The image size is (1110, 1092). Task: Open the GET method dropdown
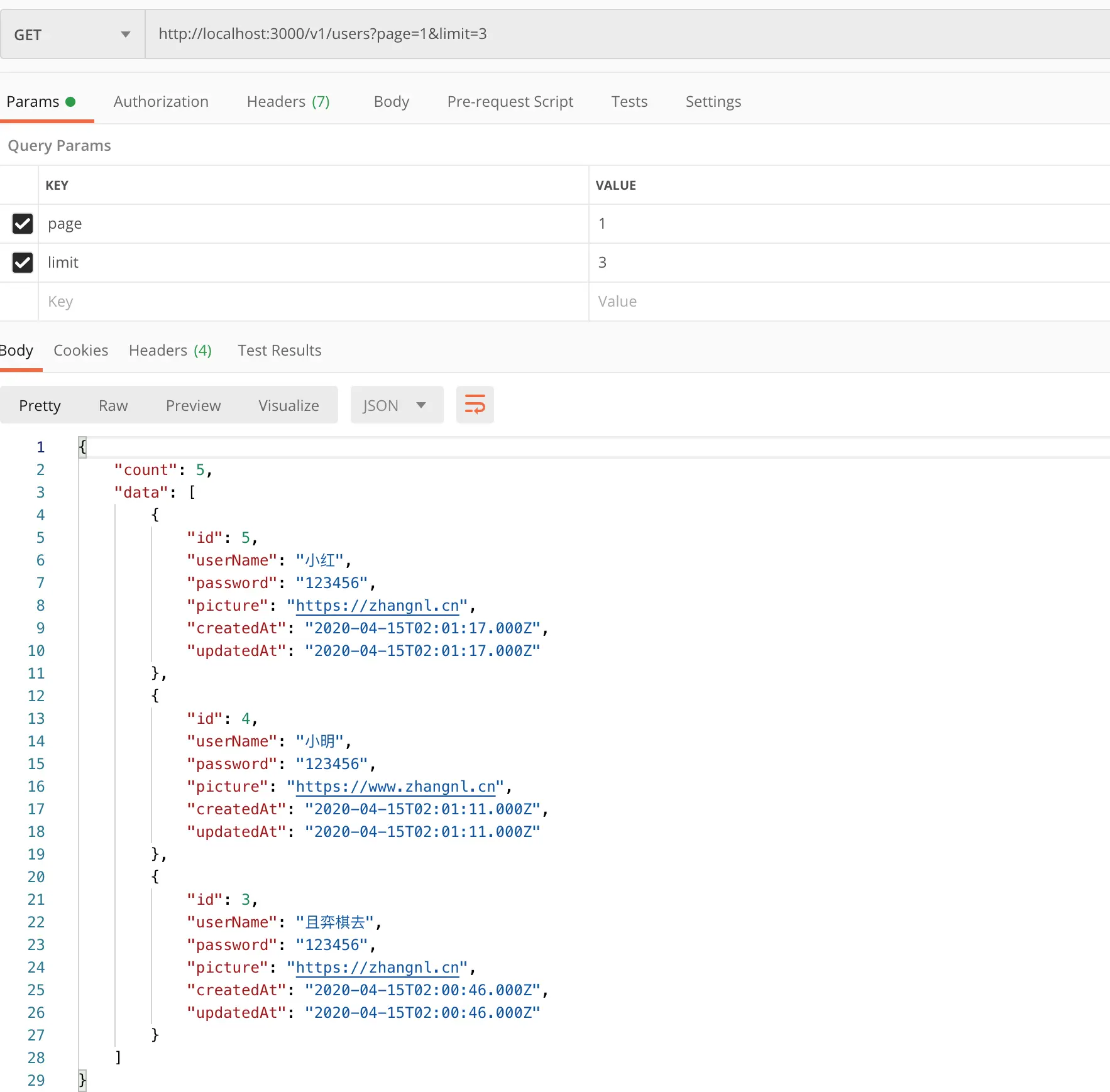point(72,35)
